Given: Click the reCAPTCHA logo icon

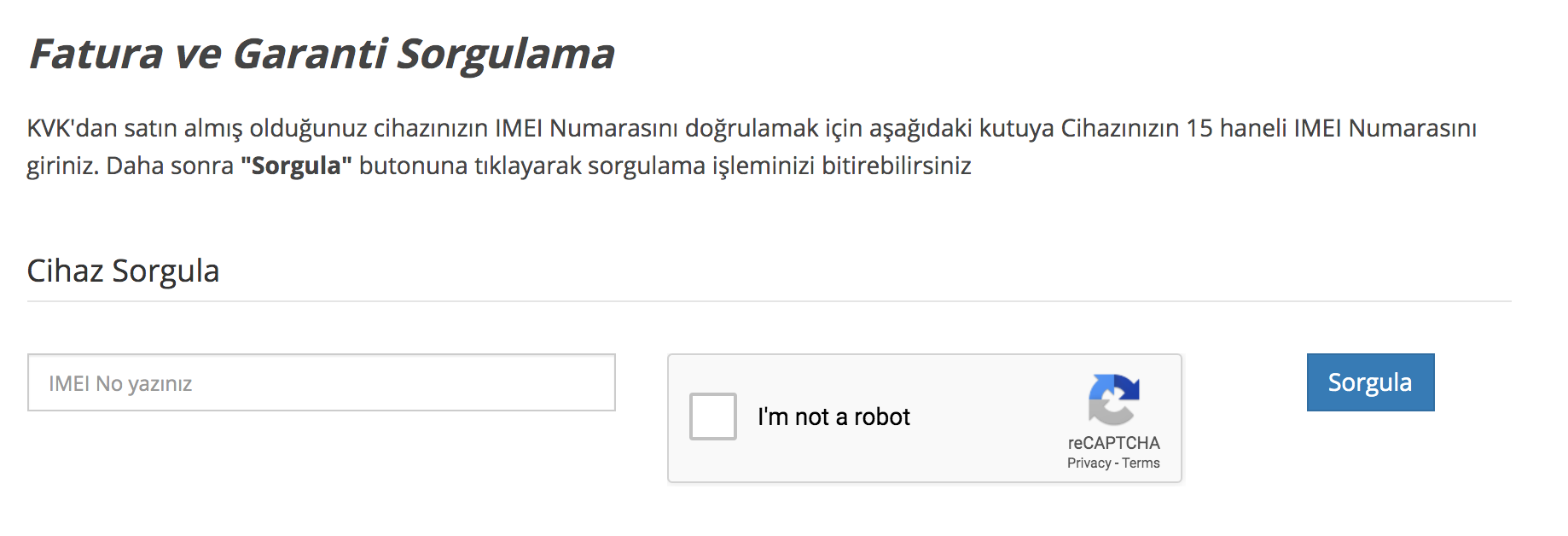Looking at the screenshot, I should click(x=1114, y=399).
